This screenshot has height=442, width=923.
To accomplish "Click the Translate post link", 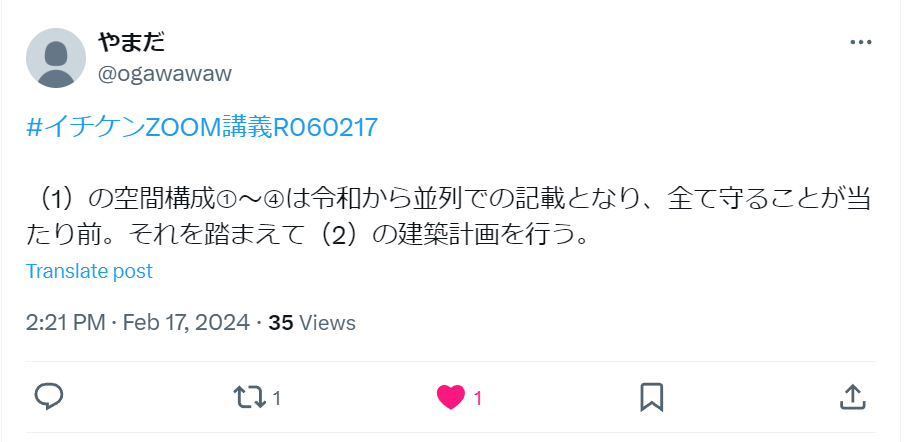I will click(89, 271).
